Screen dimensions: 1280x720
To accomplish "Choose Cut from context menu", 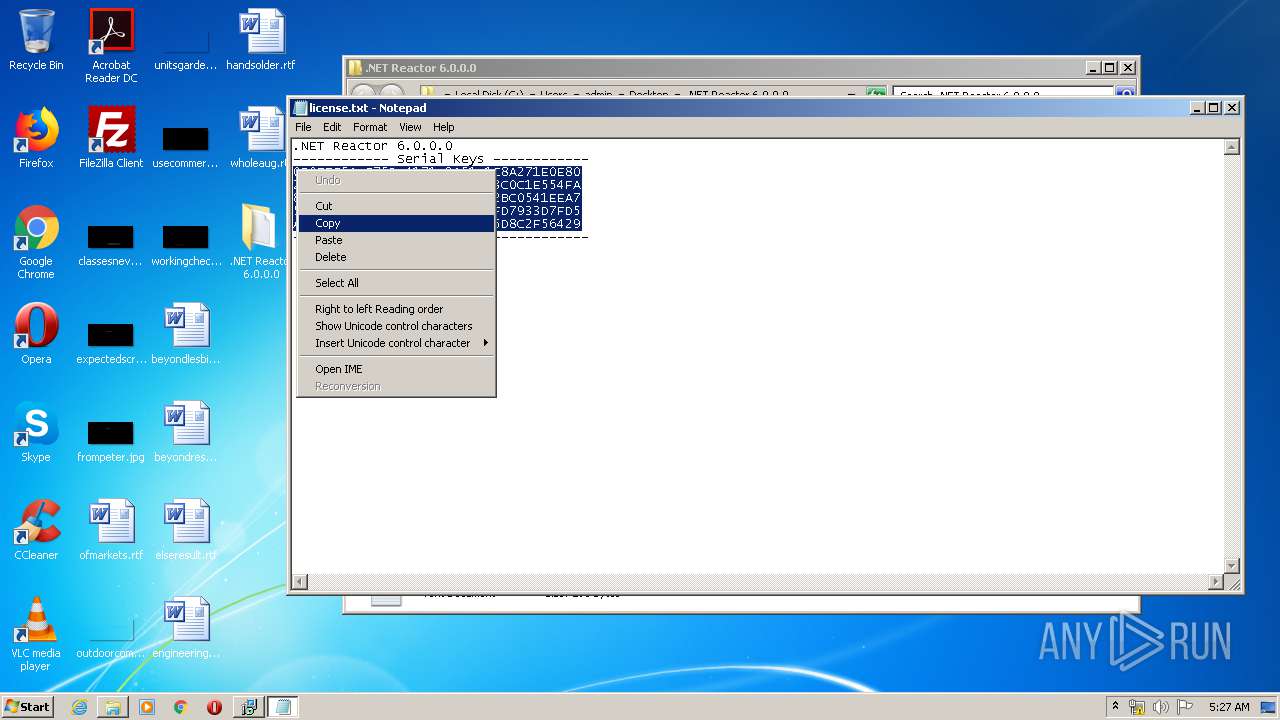I will (x=397, y=206).
